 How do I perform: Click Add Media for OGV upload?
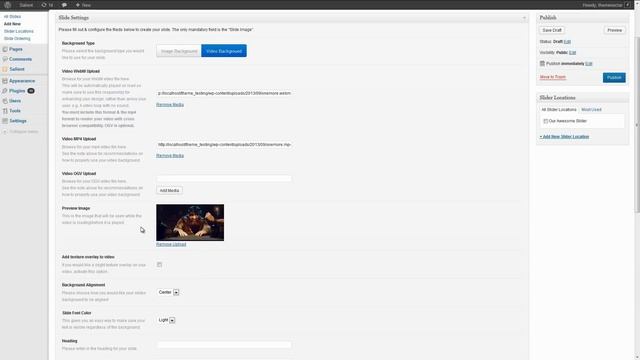[169, 191]
